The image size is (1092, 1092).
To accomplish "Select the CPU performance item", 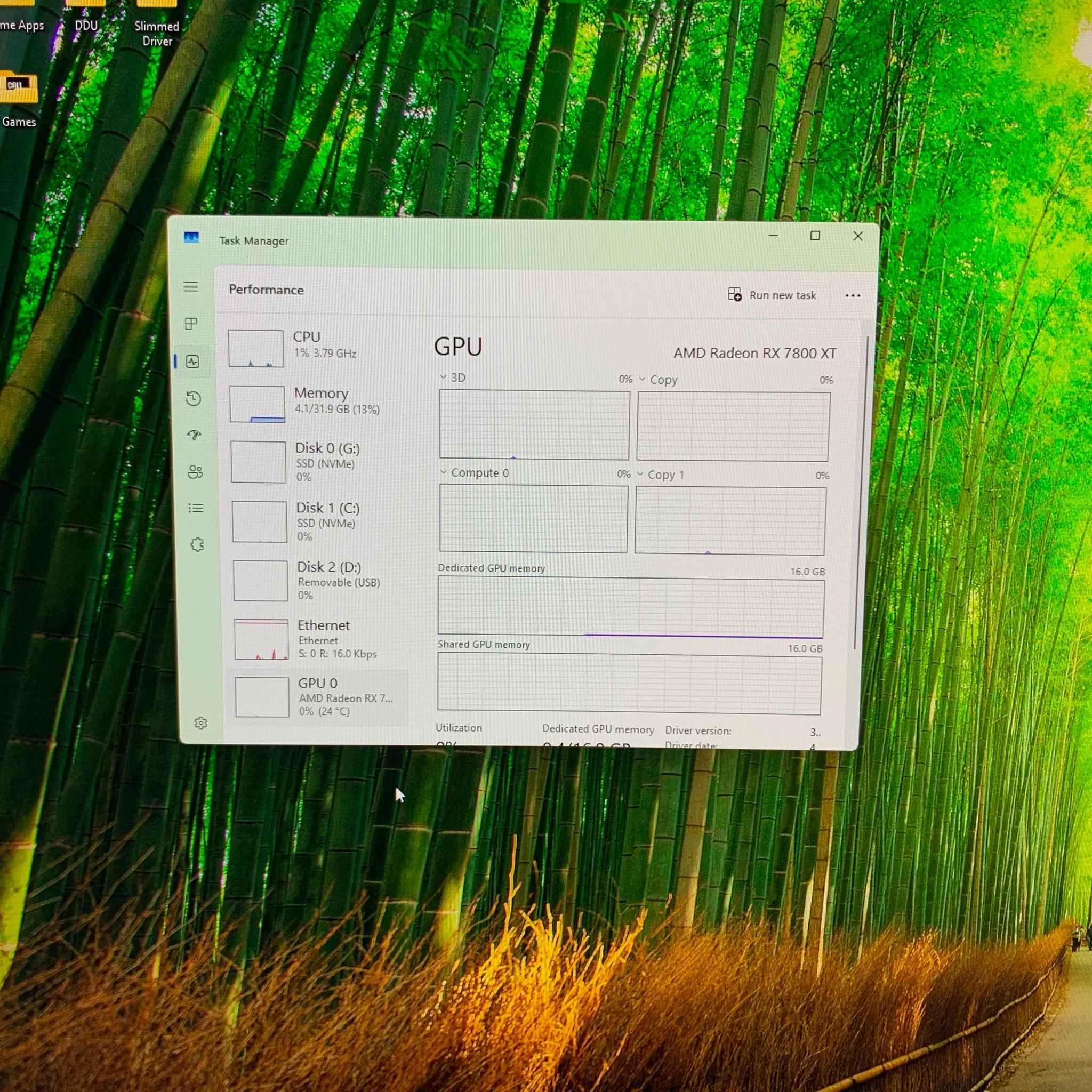I will [x=317, y=348].
